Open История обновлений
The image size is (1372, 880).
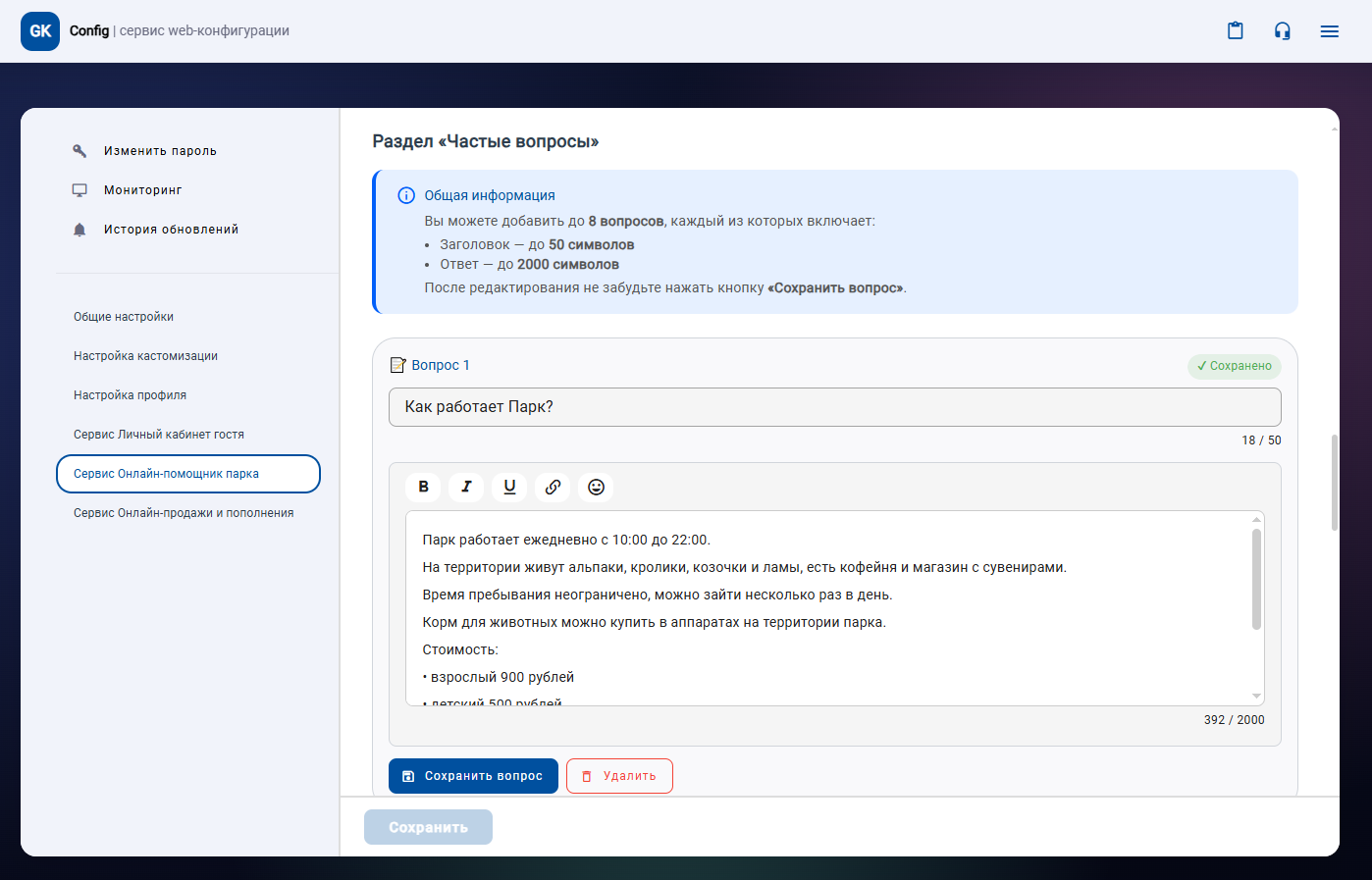tap(171, 230)
